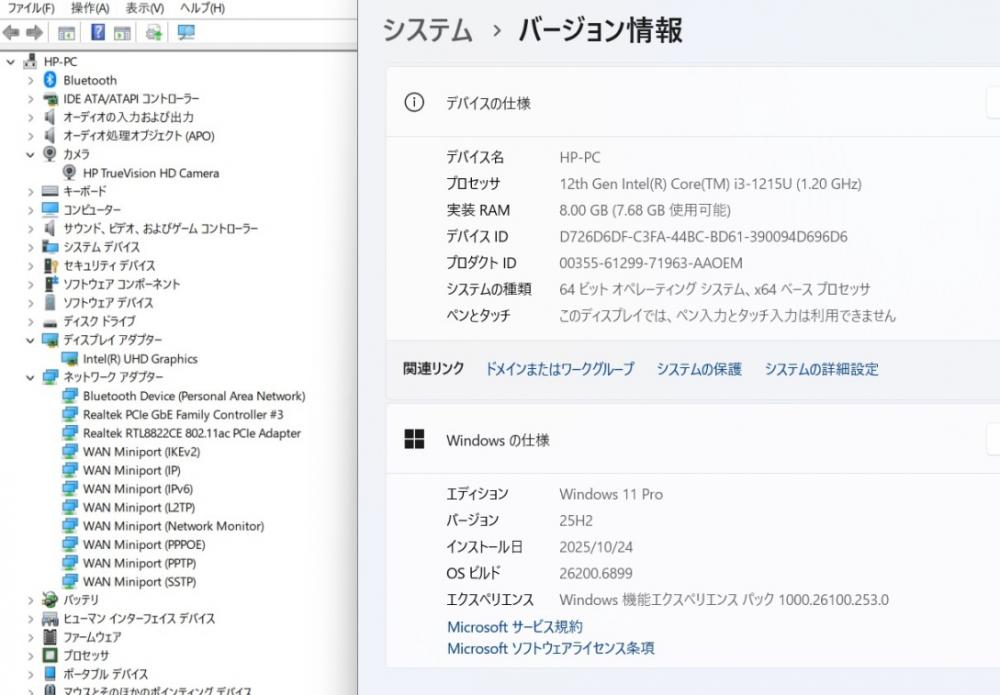This screenshot has width=1000, height=695.
Task: Click the printer-like update toolbar icon
Action: click(x=154, y=32)
